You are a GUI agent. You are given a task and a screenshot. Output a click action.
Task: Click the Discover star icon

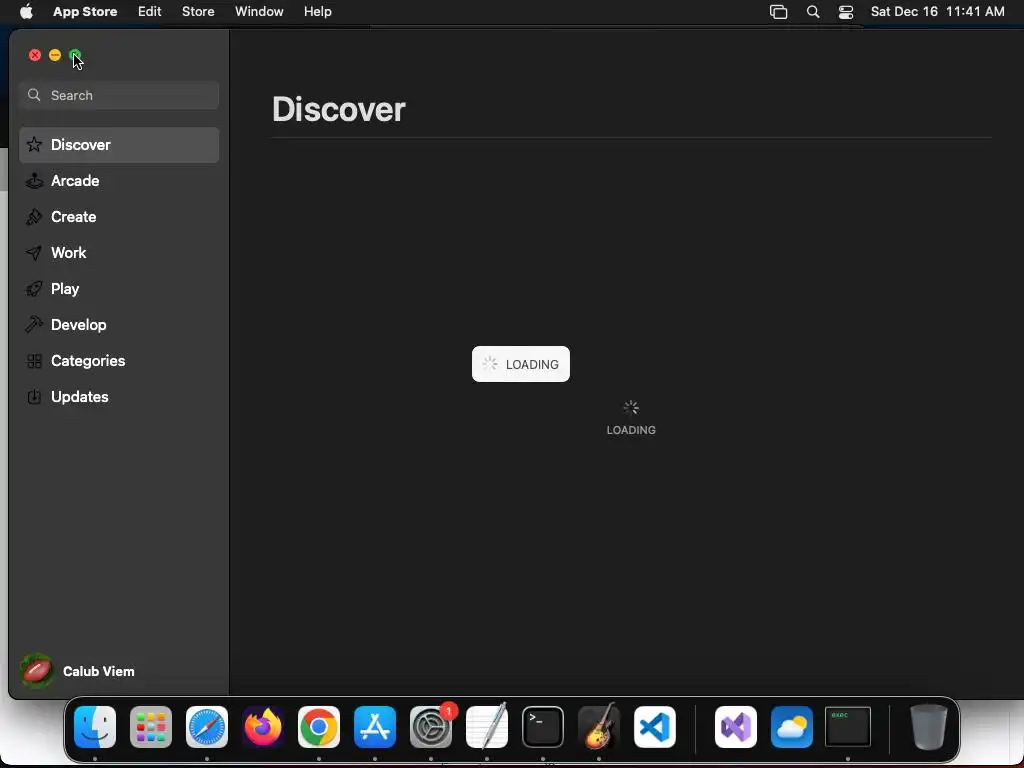pos(34,144)
